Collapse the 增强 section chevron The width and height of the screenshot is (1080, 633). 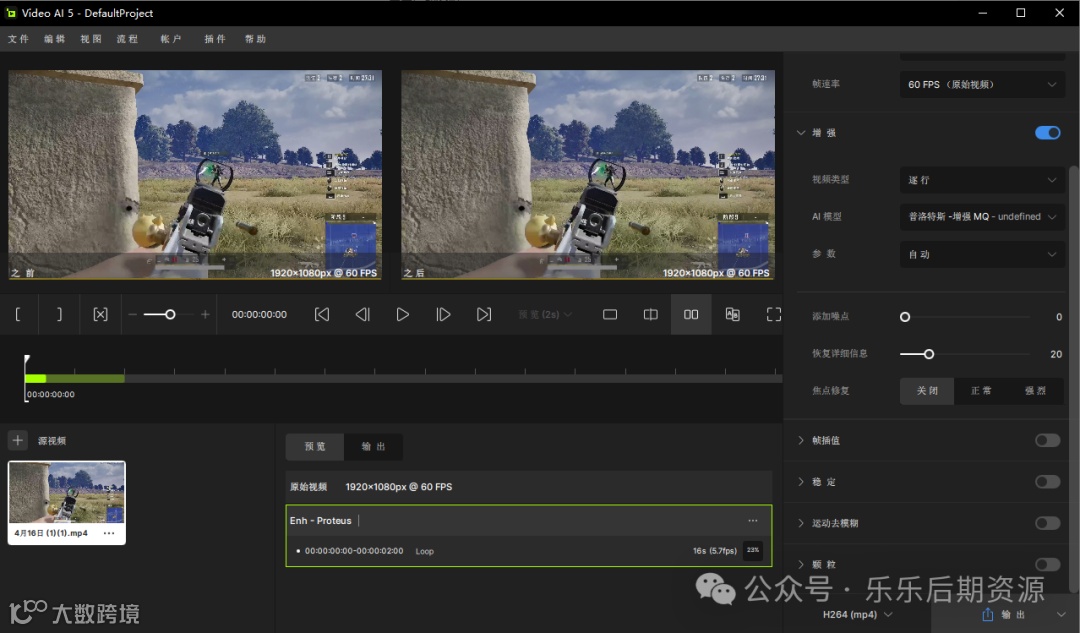[x=800, y=133]
